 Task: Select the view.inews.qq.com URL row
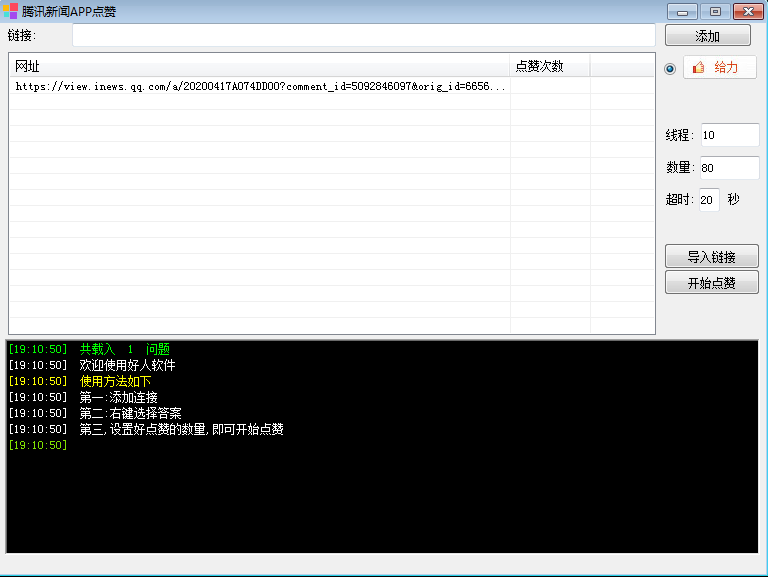(332, 86)
